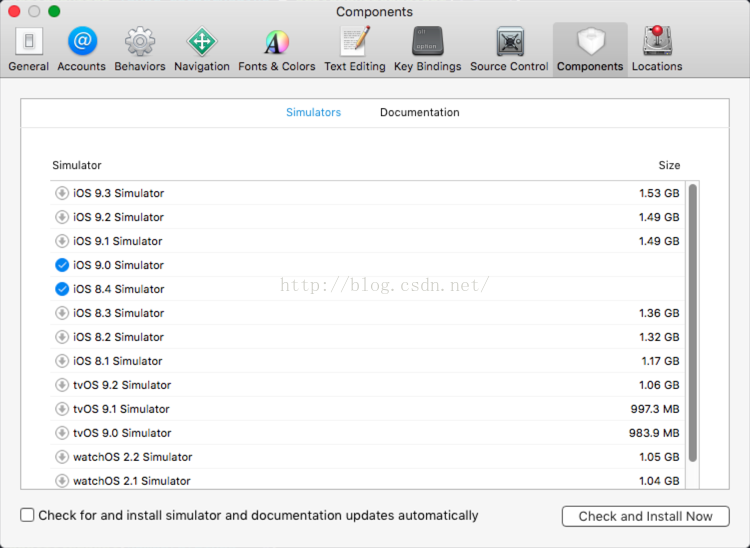
Task: Click the 997.3 MB size value
Action: 655,409
